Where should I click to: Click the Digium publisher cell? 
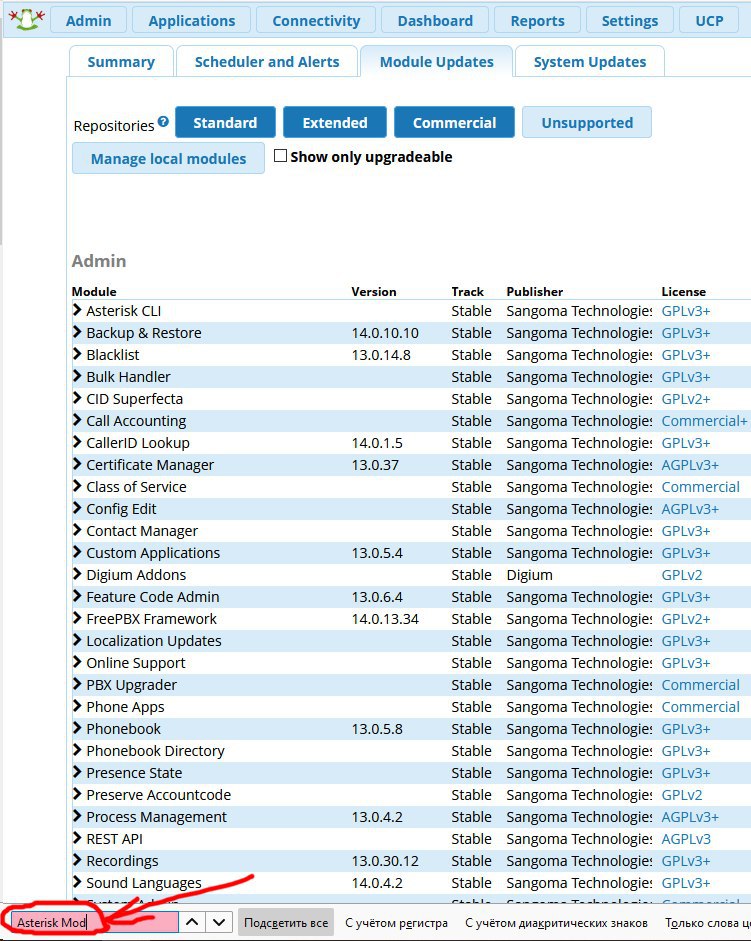click(x=529, y=575)
